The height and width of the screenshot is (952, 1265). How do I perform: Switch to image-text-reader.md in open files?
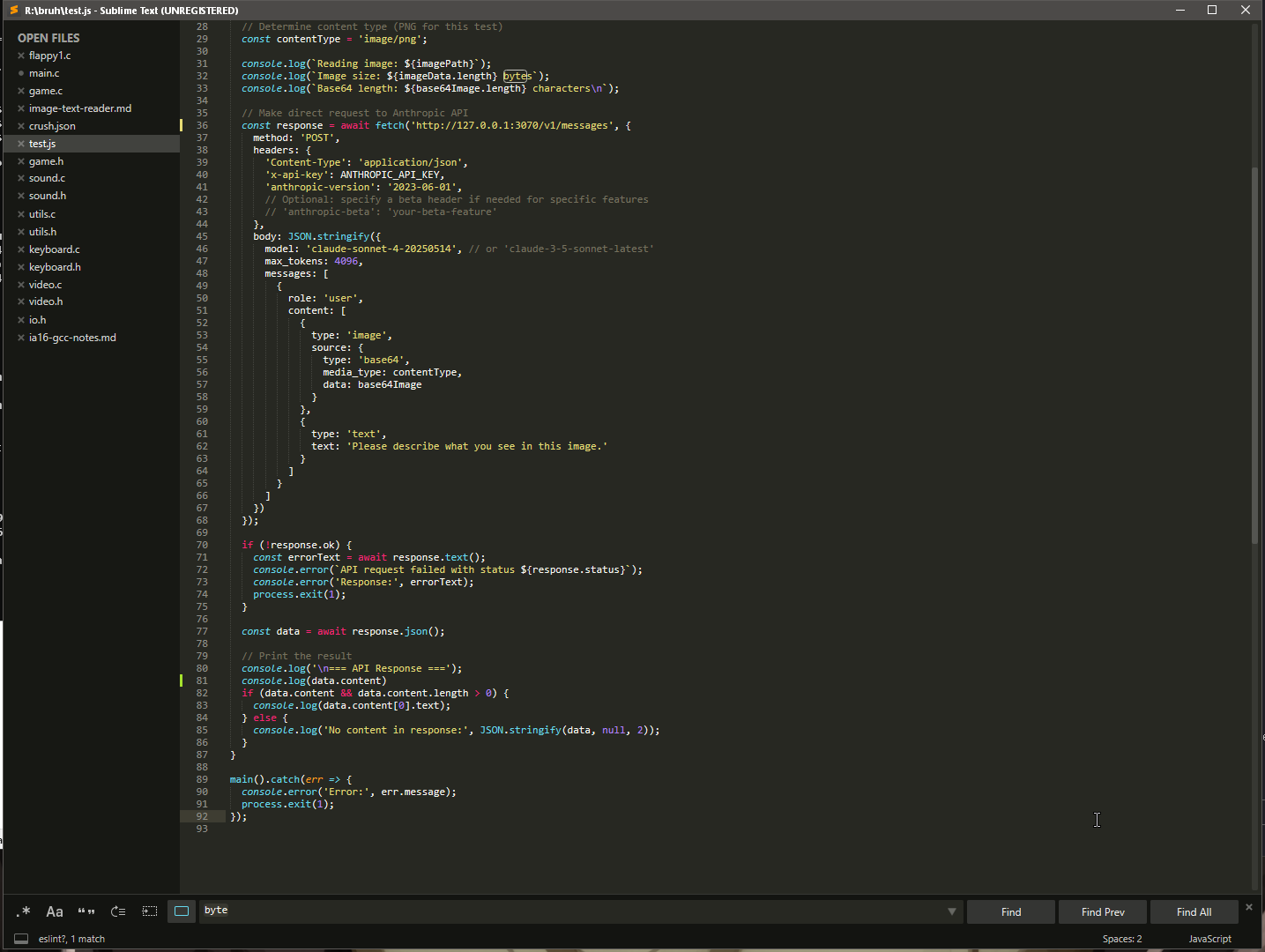(80, 108)
